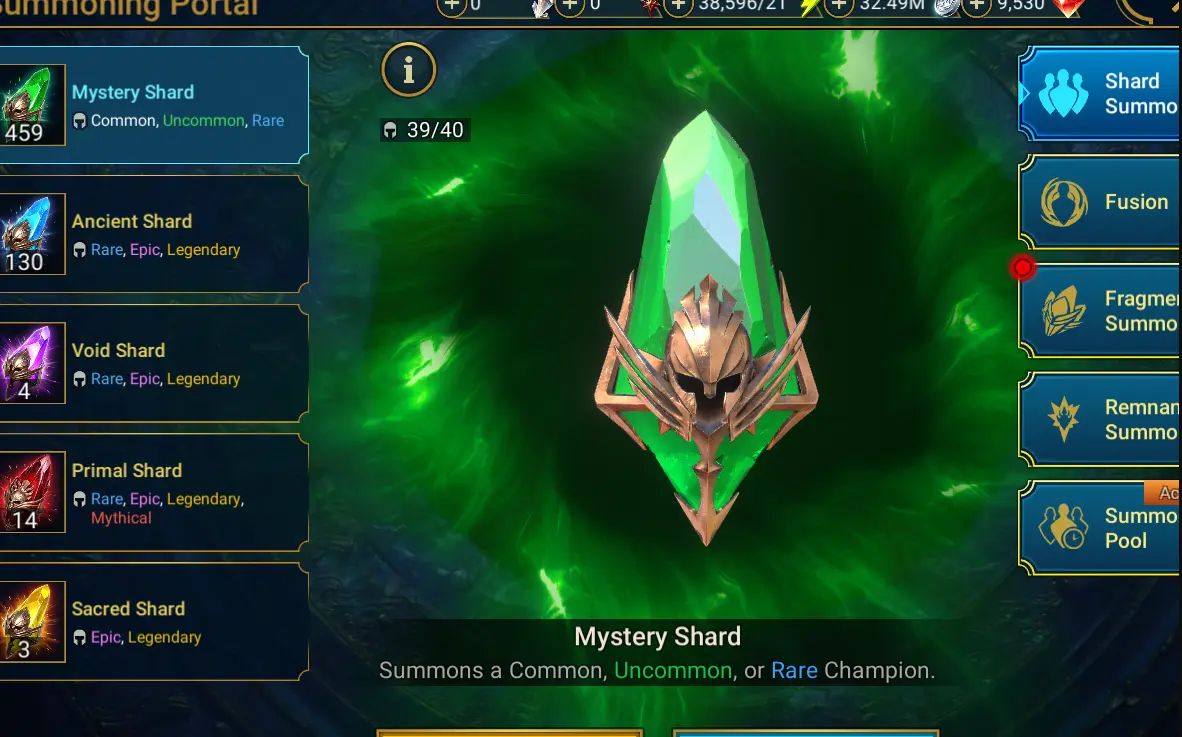Click the large Mystery Shard crystal
The image size is (1182, 737).
[706, 328]
